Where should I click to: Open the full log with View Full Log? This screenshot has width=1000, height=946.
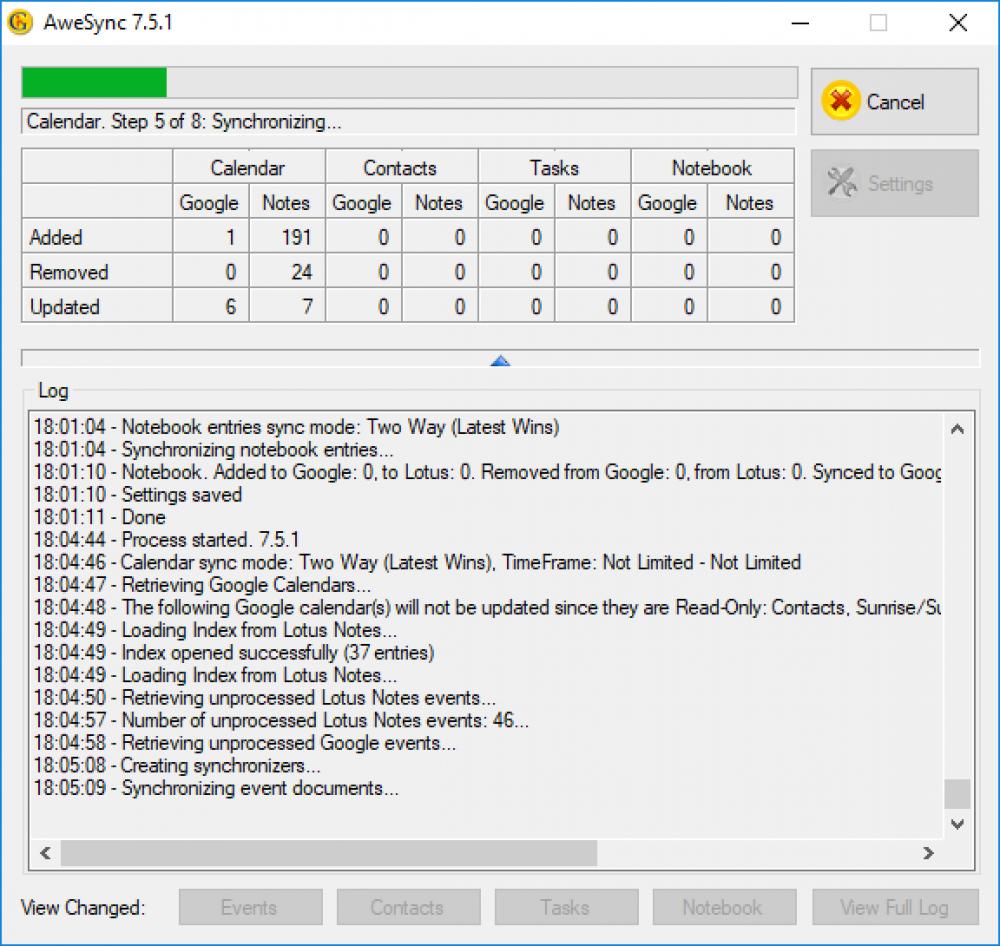coord(893,907)
